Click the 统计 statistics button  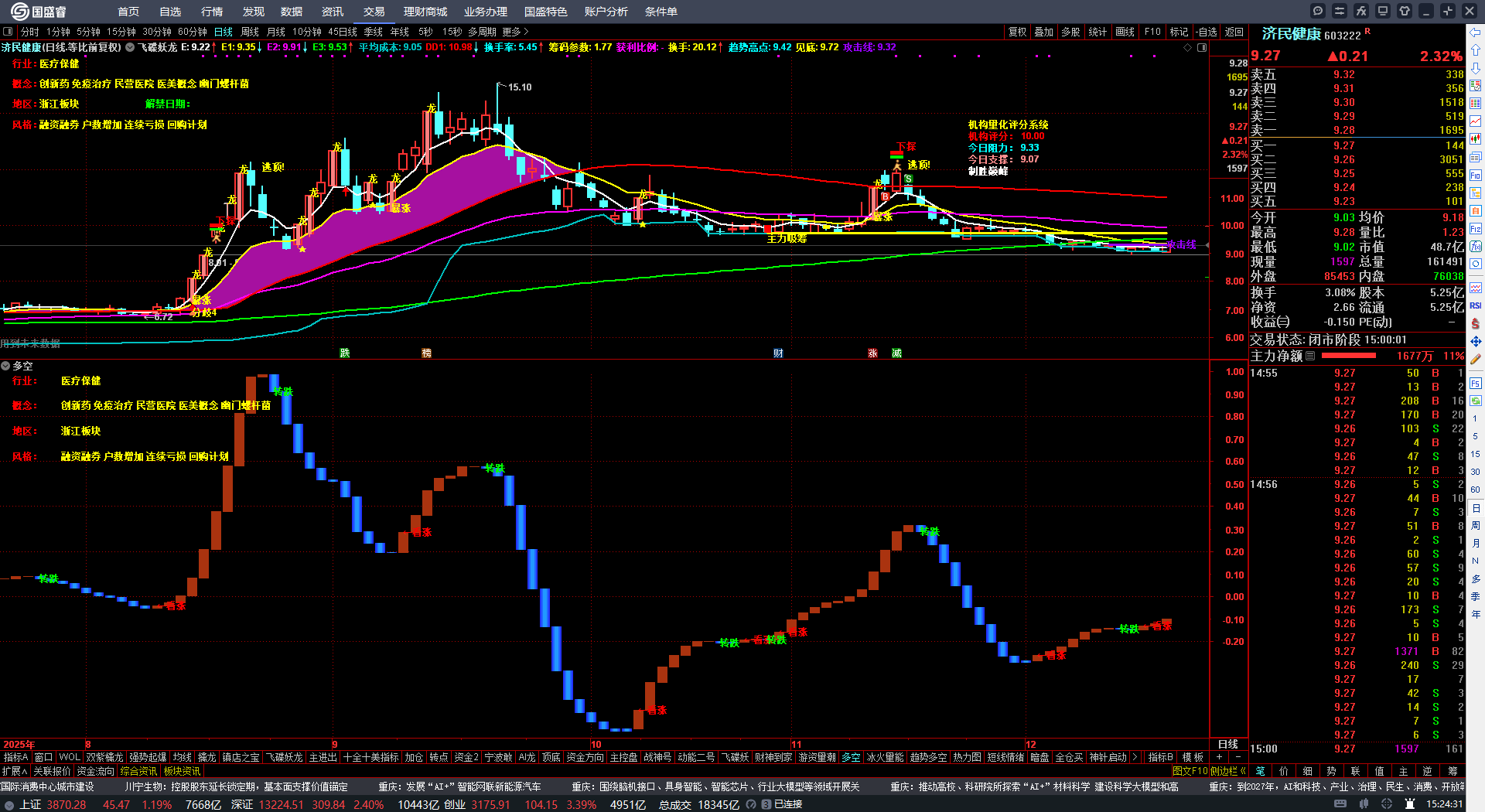pyautogui.click(x=1098, y=32)
